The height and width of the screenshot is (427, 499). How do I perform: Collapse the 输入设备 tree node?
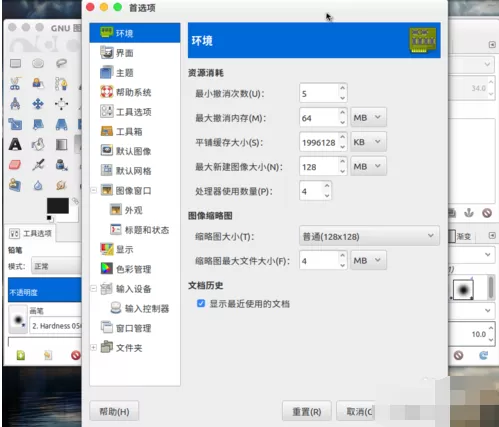click(94, 288)
